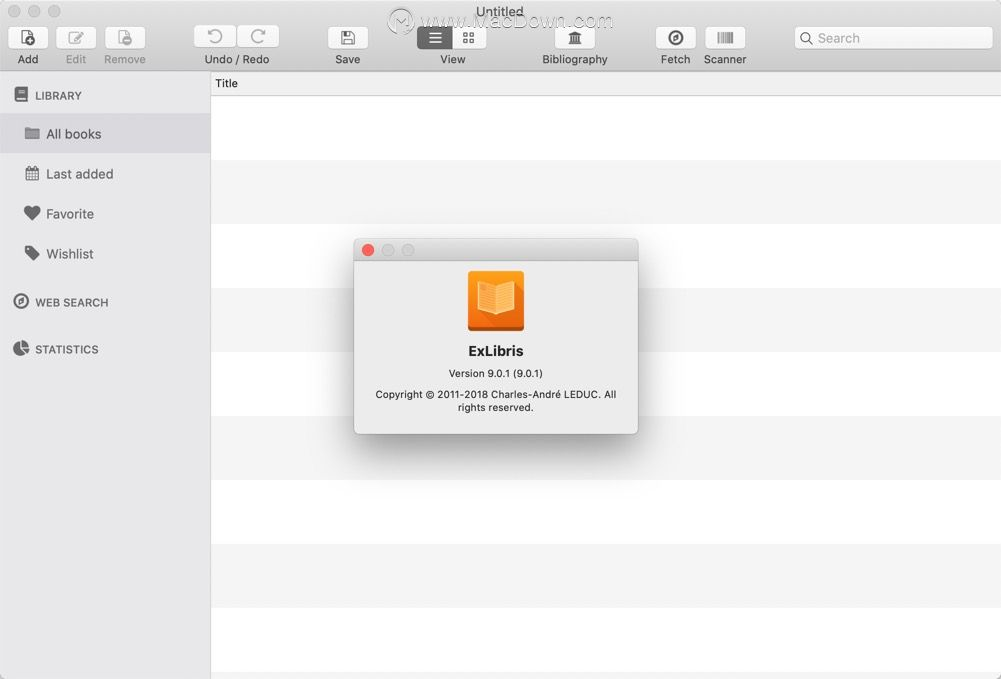
Task: Open the Bibliography tool
Action: (575, 38)
